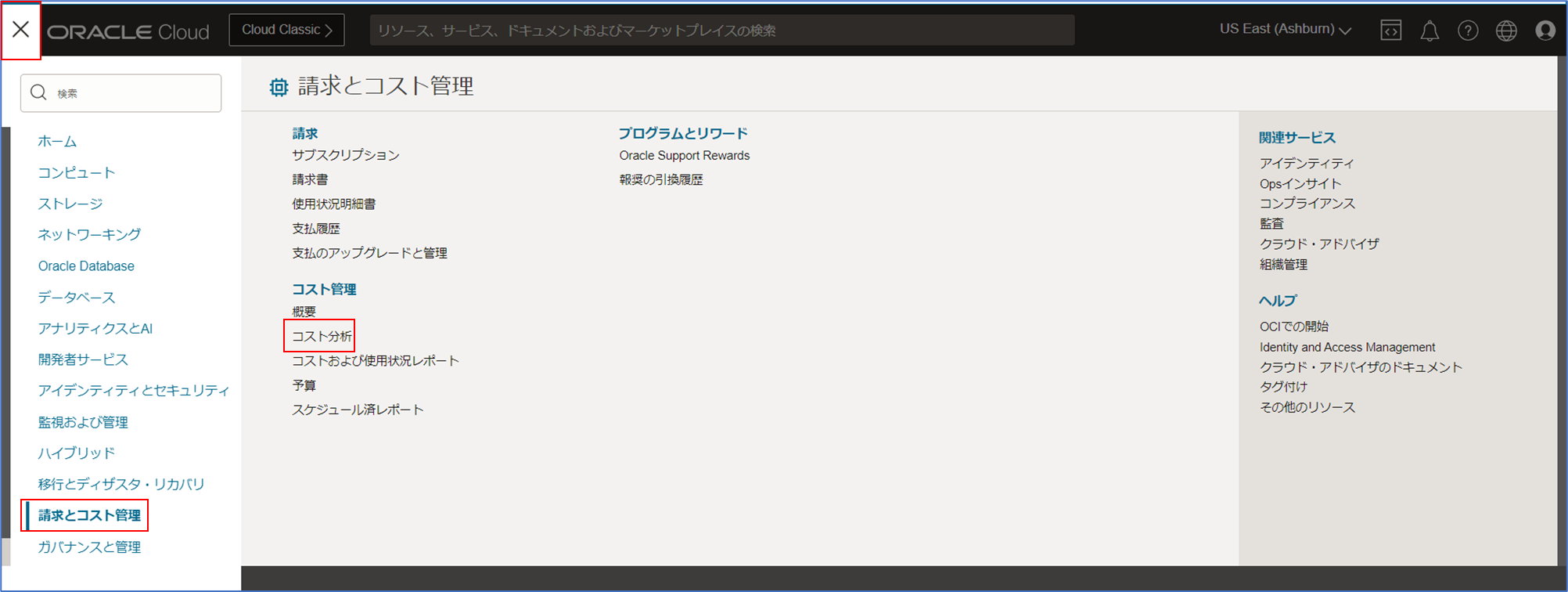Open the その他のリソース link
The width and height of the screenshot is (1568, 592).
[x=1307, y=407]
